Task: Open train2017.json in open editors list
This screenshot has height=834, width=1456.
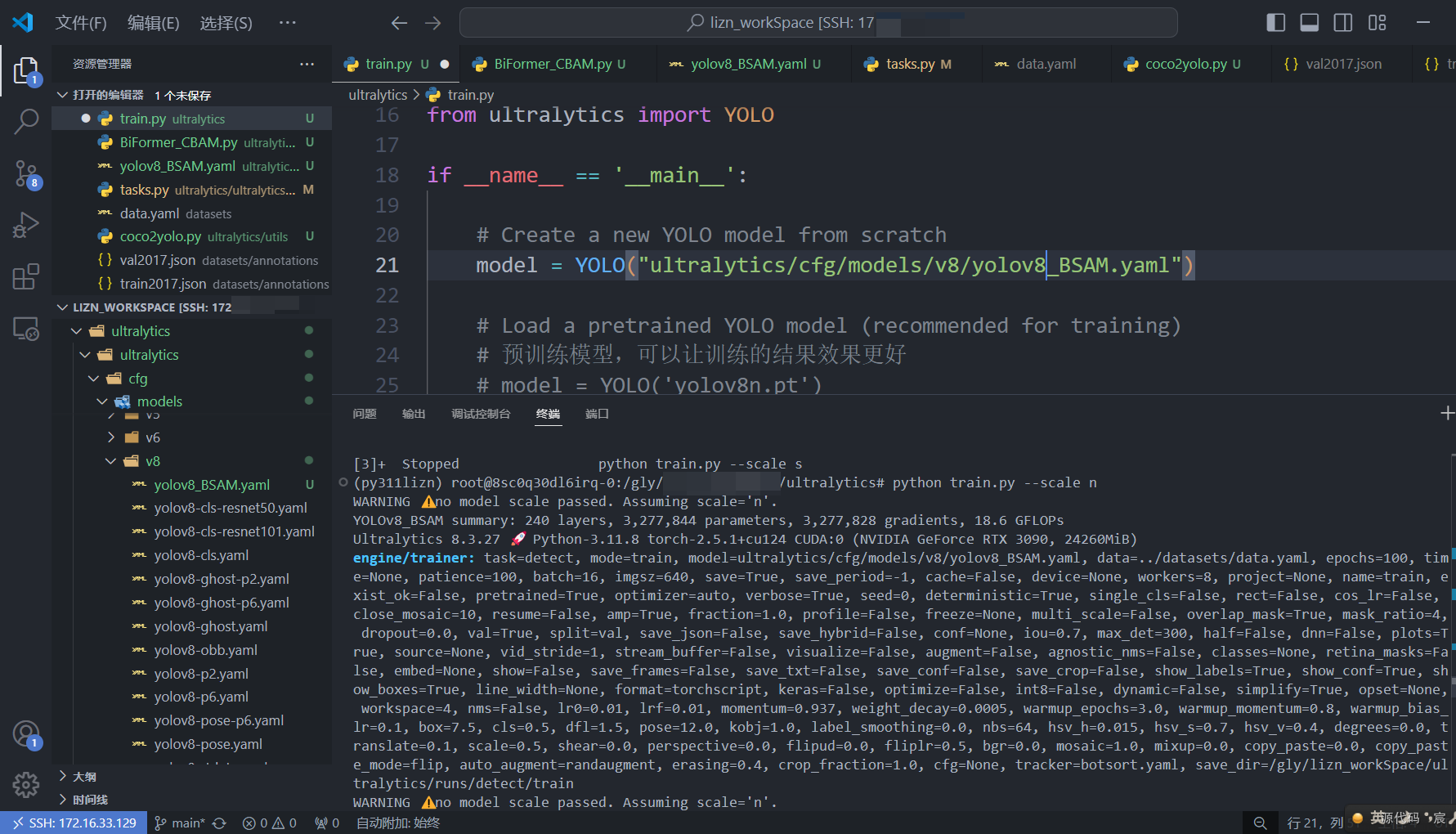Action: coord(191,284)
